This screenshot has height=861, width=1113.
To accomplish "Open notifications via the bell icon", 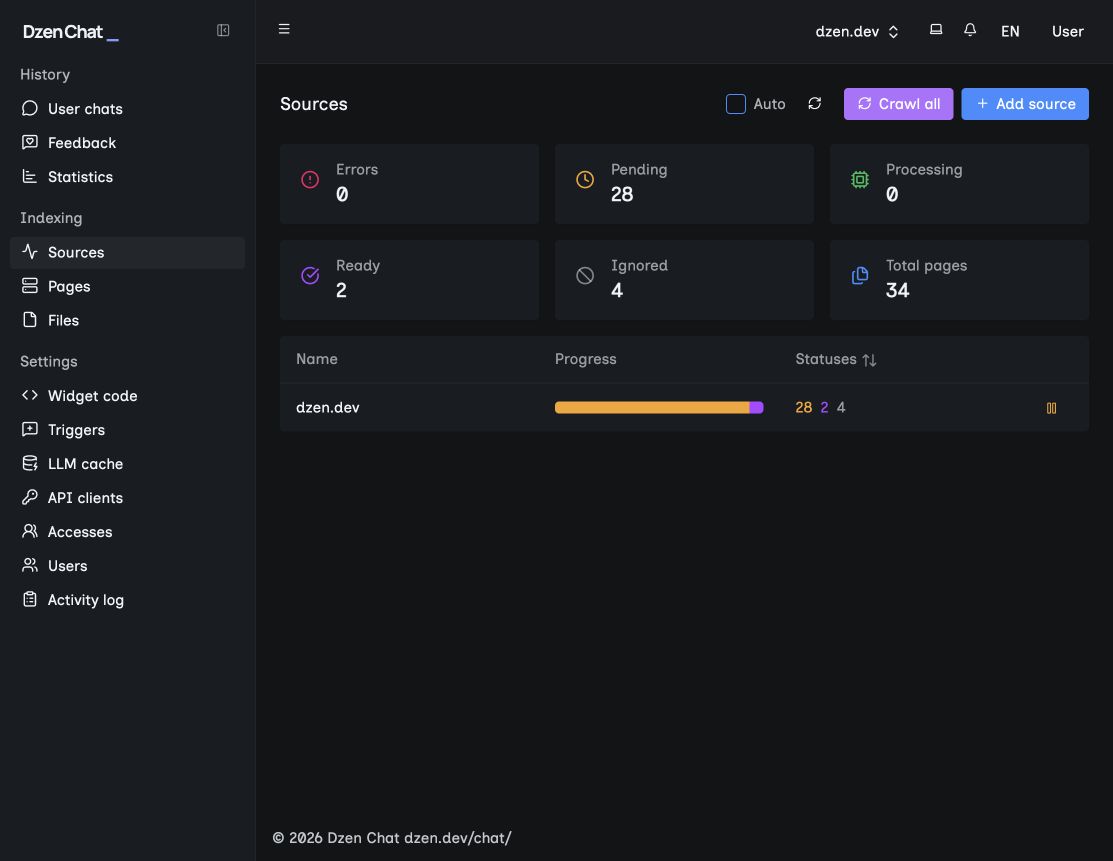I will (x=970, y=30).
